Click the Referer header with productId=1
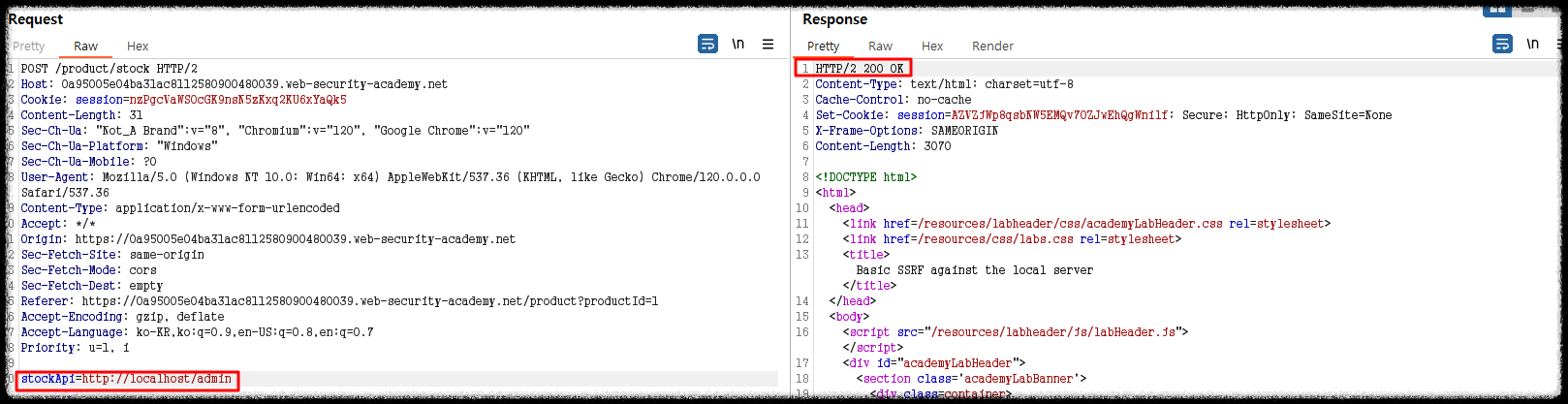 pos(339,301)
